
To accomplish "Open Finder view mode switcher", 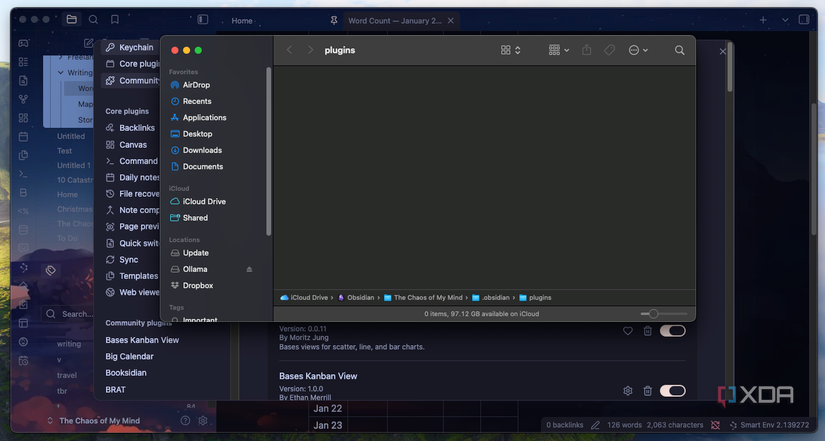I will [x=510, y=50].
